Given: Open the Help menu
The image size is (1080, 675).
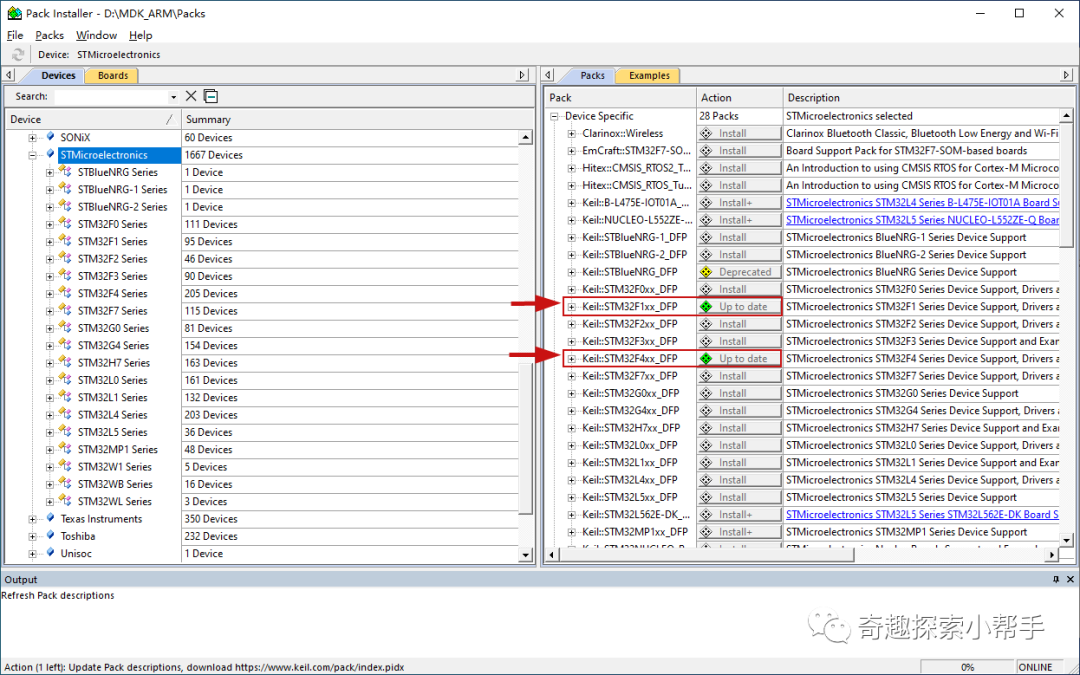Looking at the screenshot, I should pos(141,35).
